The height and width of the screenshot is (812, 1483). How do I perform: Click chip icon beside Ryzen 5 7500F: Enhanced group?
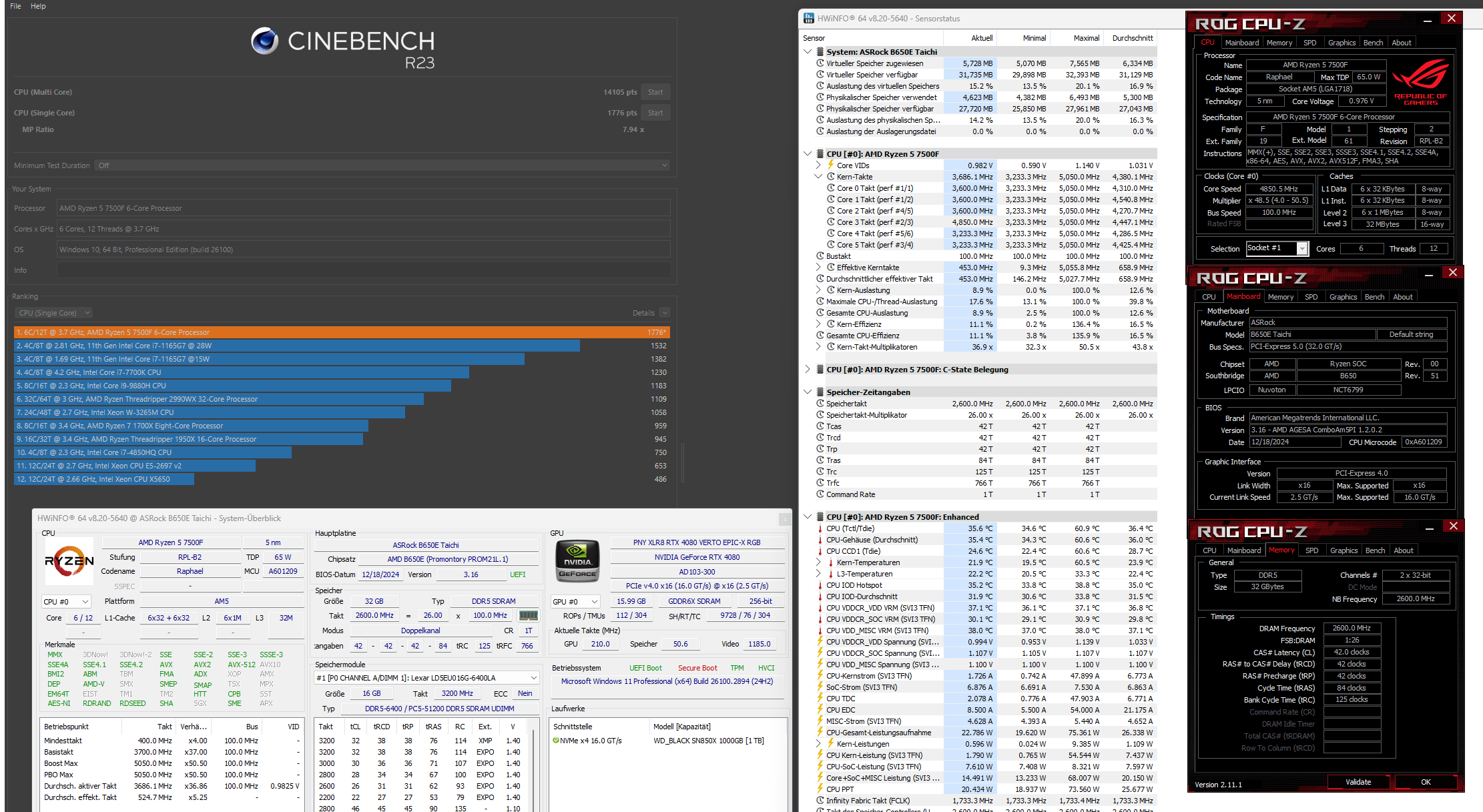click(x=820, y=516)
